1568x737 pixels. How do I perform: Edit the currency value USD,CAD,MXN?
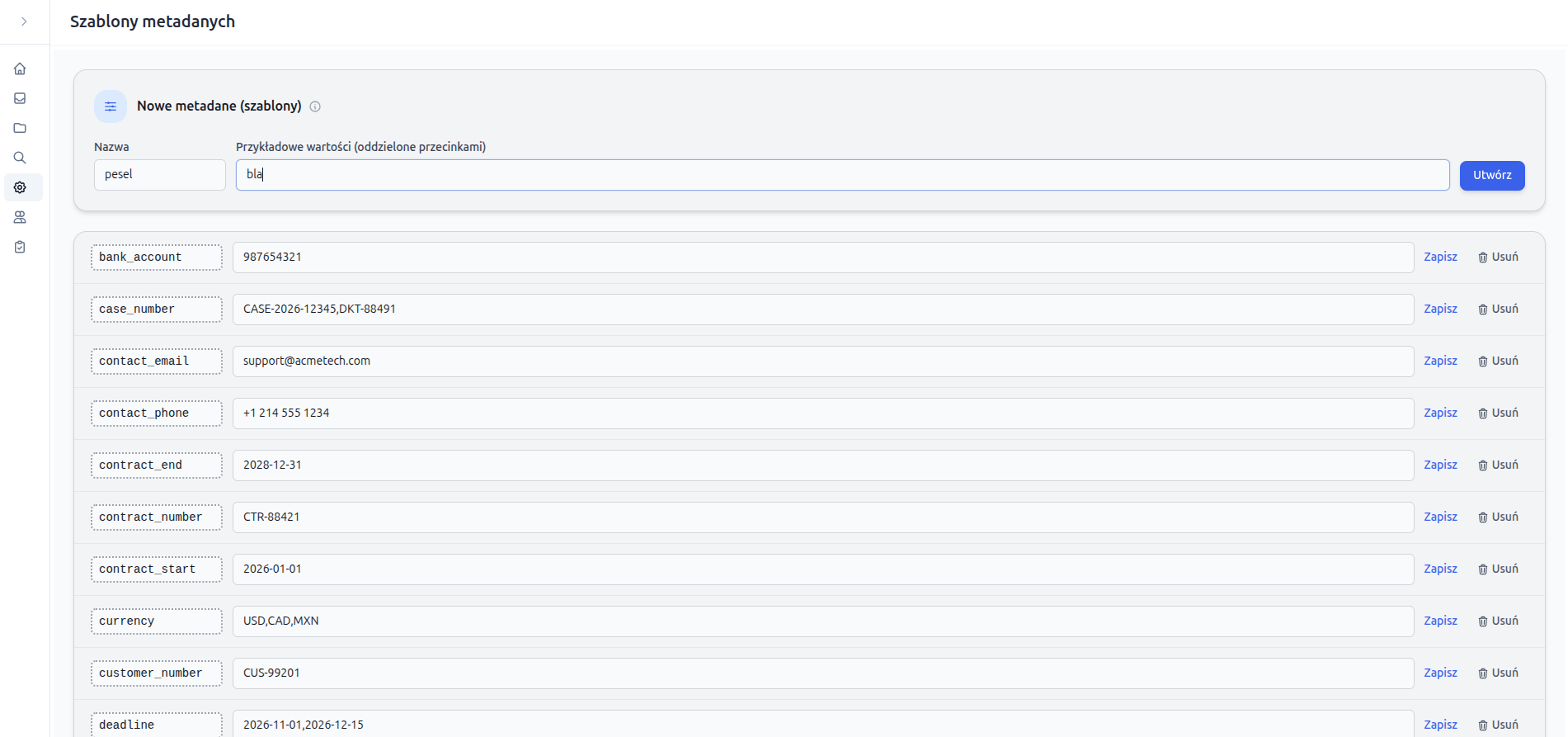823,621
